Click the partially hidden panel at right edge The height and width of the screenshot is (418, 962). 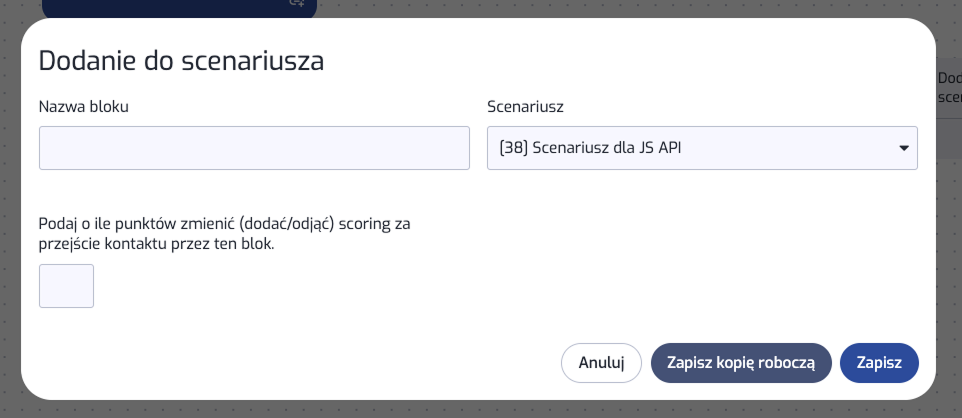pyautogui.click(x=949, y=90)
